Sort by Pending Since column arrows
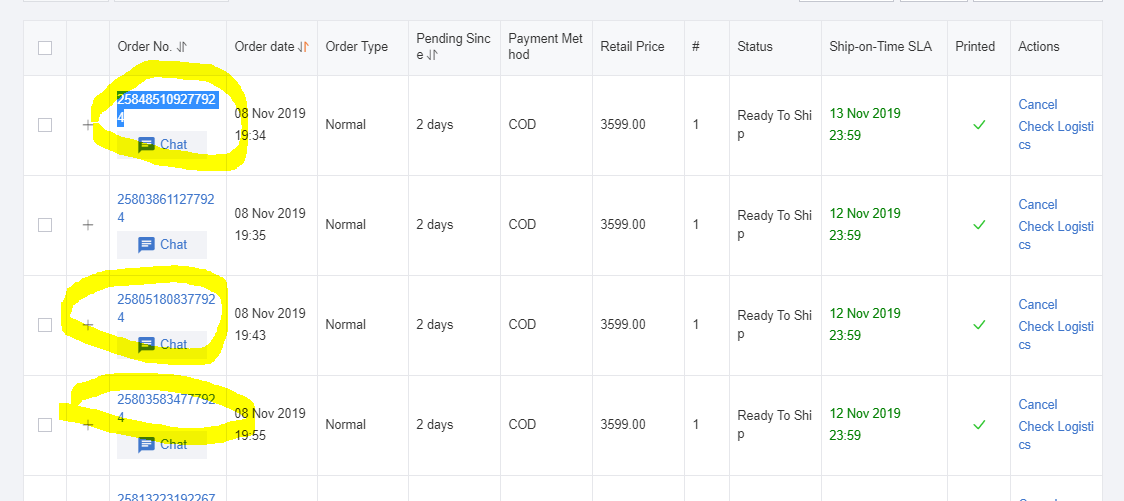The width and height of the screenshot is (1124, 501). pyautogui.click(x=432, y=55)
